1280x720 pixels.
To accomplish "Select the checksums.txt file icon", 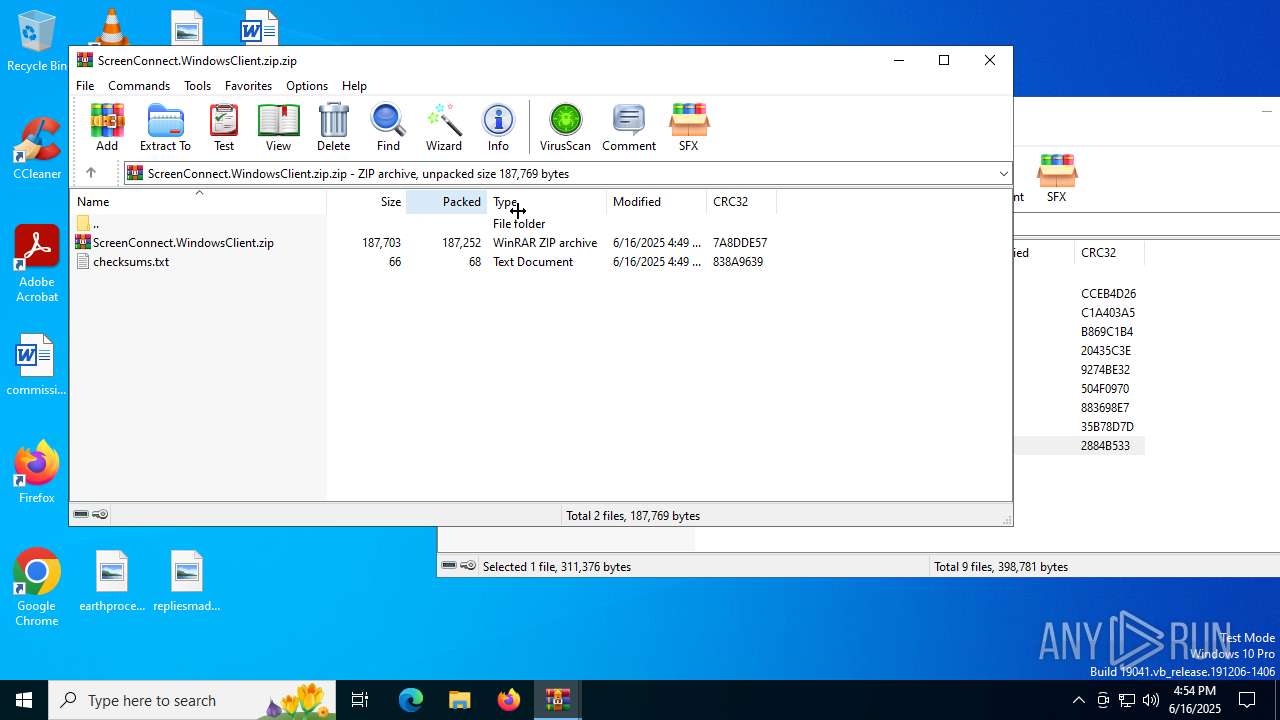I will click(83, 261).
